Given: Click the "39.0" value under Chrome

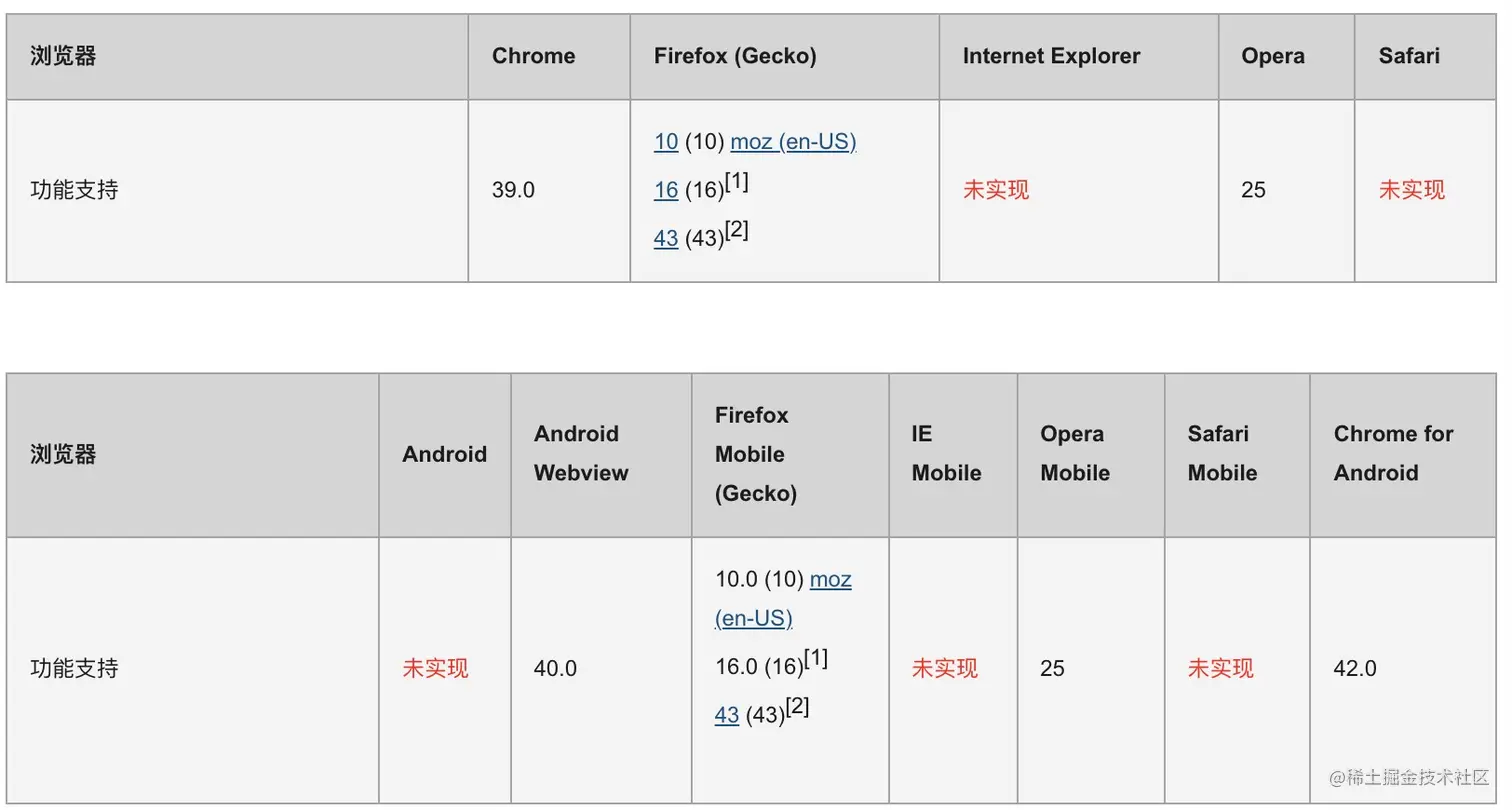Looking at the screenshot, I should tap(513, 190).
